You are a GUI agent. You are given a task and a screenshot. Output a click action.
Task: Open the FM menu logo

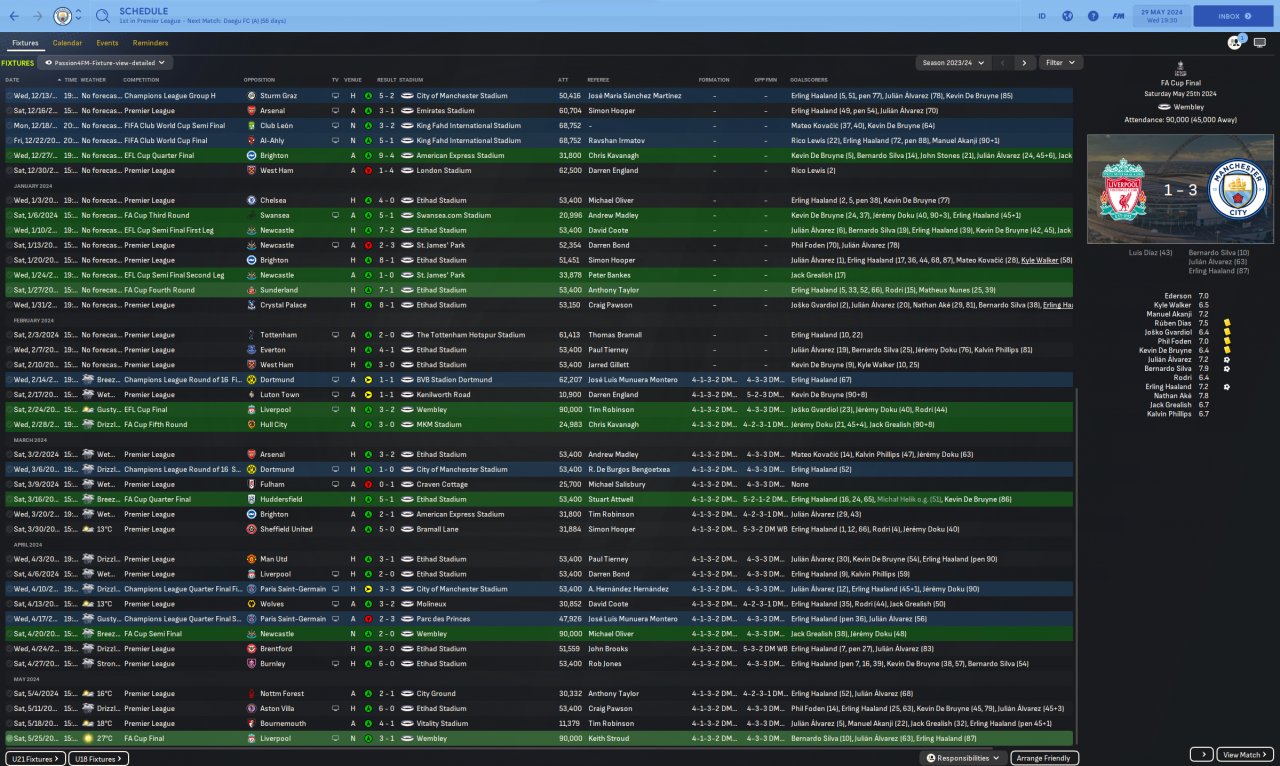click(x=1119, y=16)
